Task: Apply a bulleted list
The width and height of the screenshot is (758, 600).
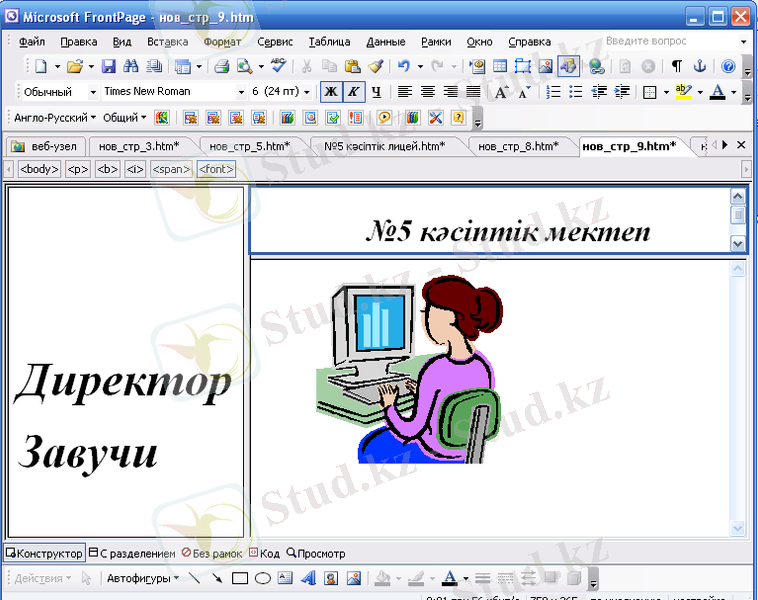Action: coord(575,92)
